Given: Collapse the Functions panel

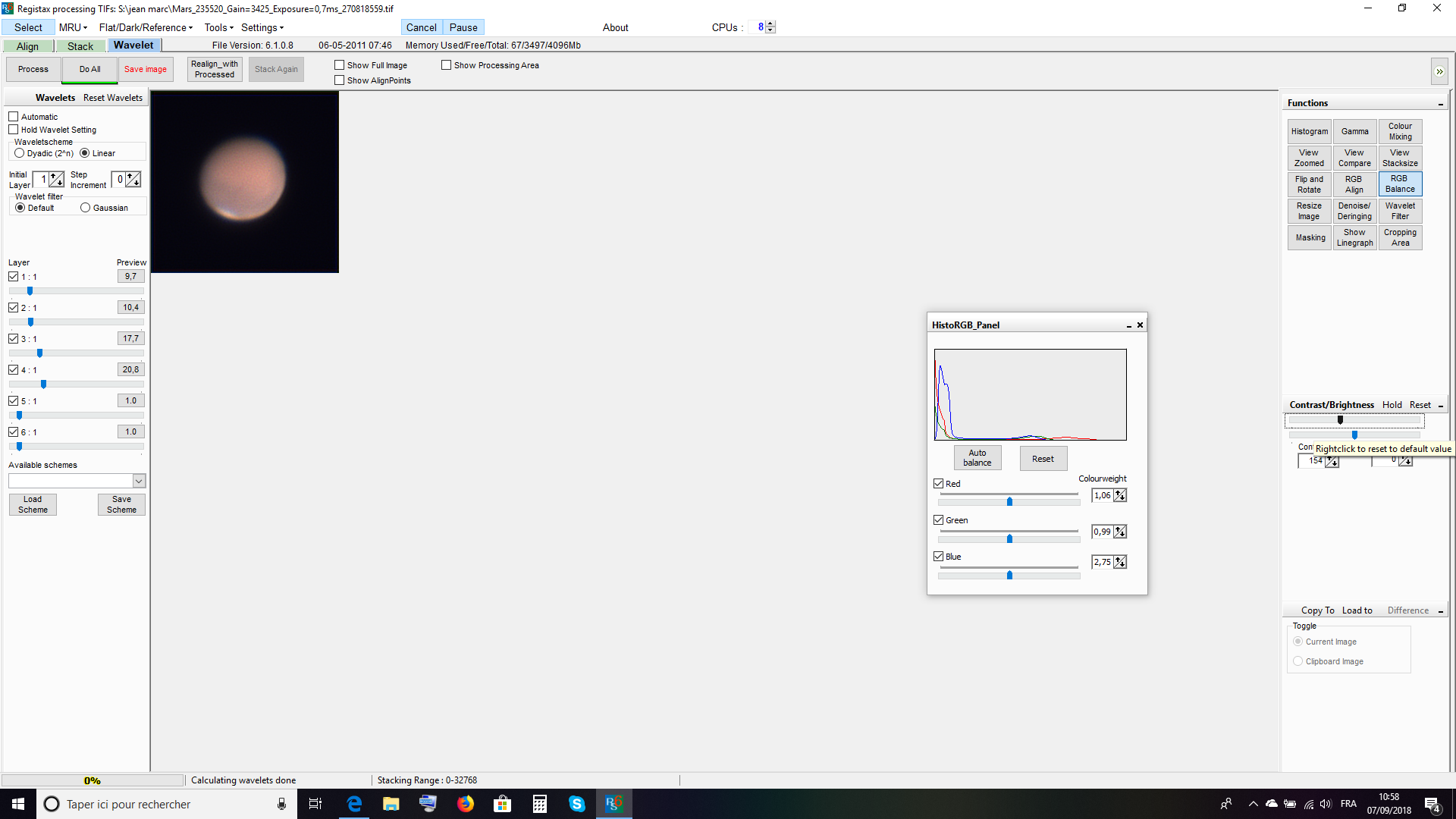Looking at the screenshot, I should coord(1440,104).
